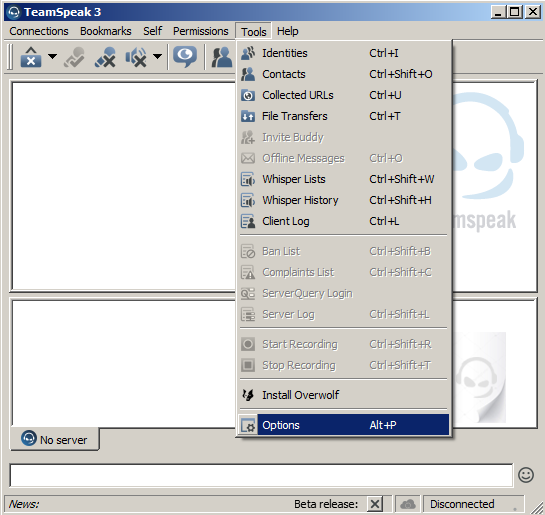Expand the dropdown arrow beside mute speakers
This screenshot has height=515, width=545.
point(157,56)
